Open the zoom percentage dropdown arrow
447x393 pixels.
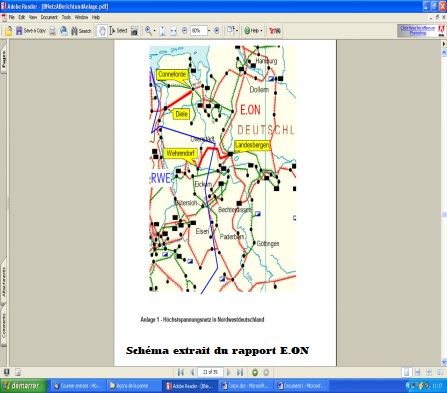click(209, 31)
